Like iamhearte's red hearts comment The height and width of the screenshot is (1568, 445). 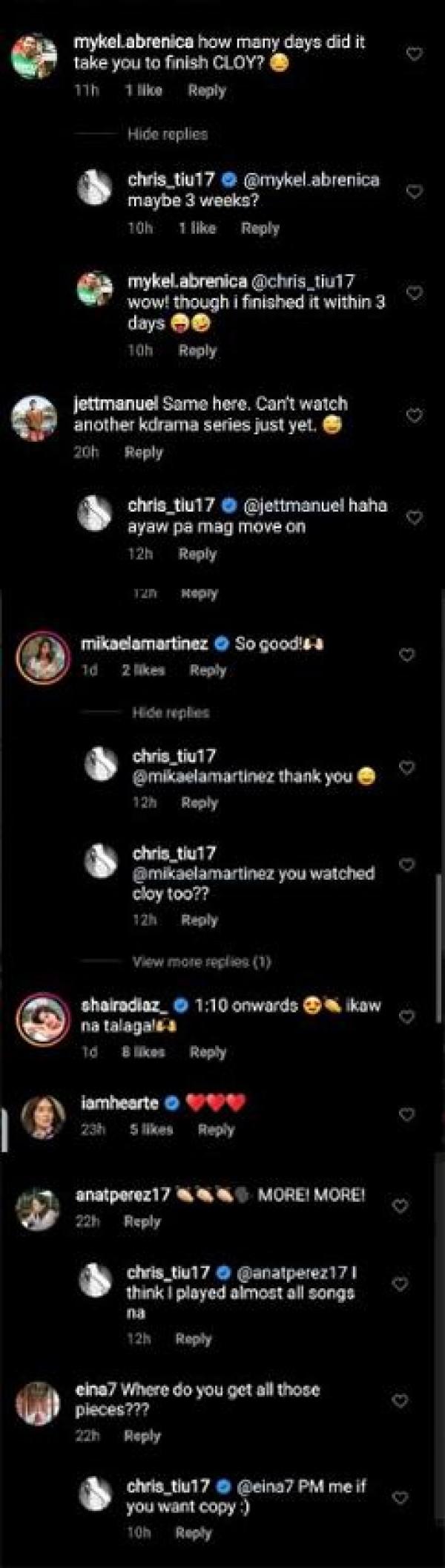click(x=406, y=1114)
